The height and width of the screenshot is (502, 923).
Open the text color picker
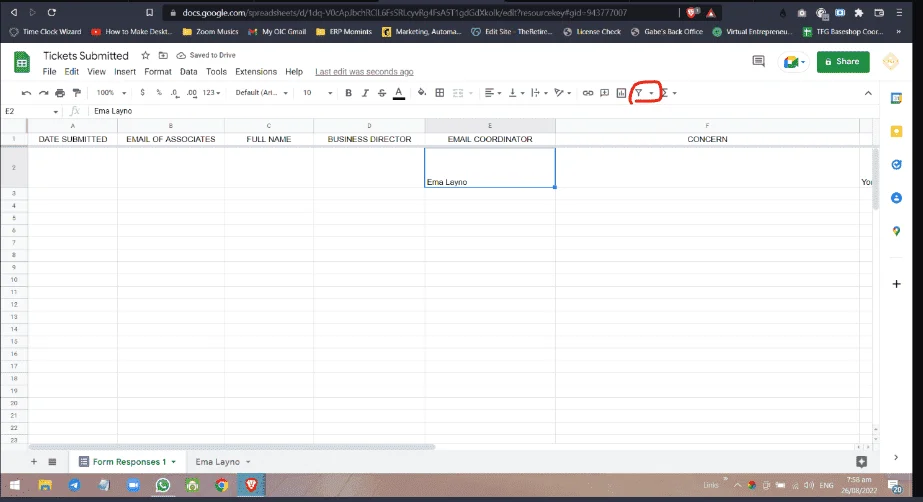coord(399,93)
